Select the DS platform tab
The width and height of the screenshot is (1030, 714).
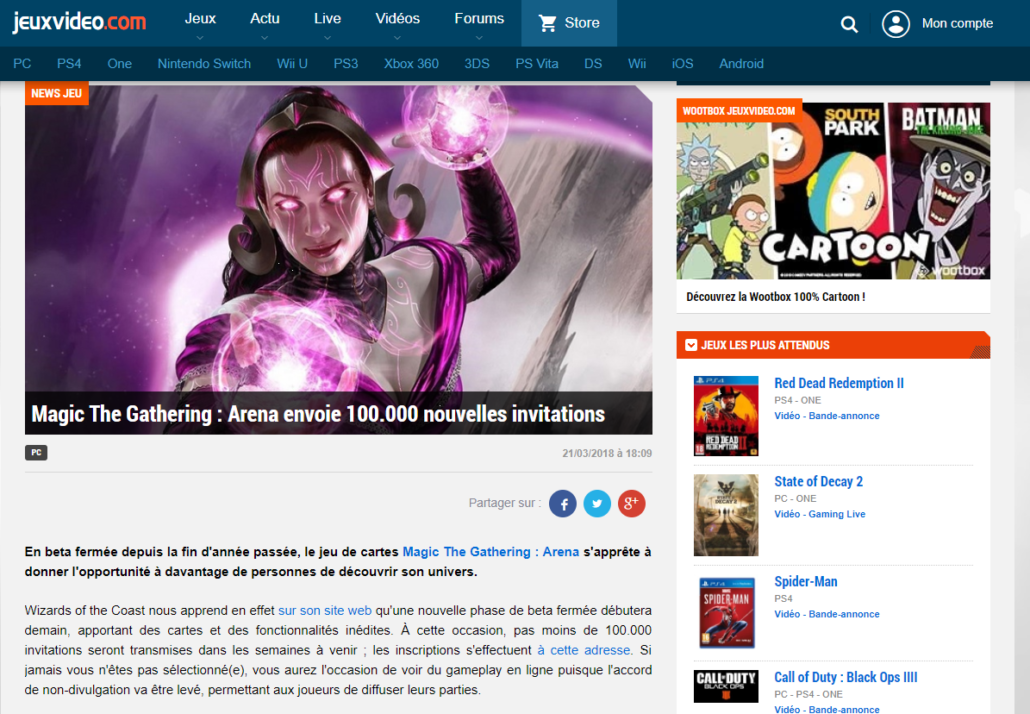[x=593, y=64]
